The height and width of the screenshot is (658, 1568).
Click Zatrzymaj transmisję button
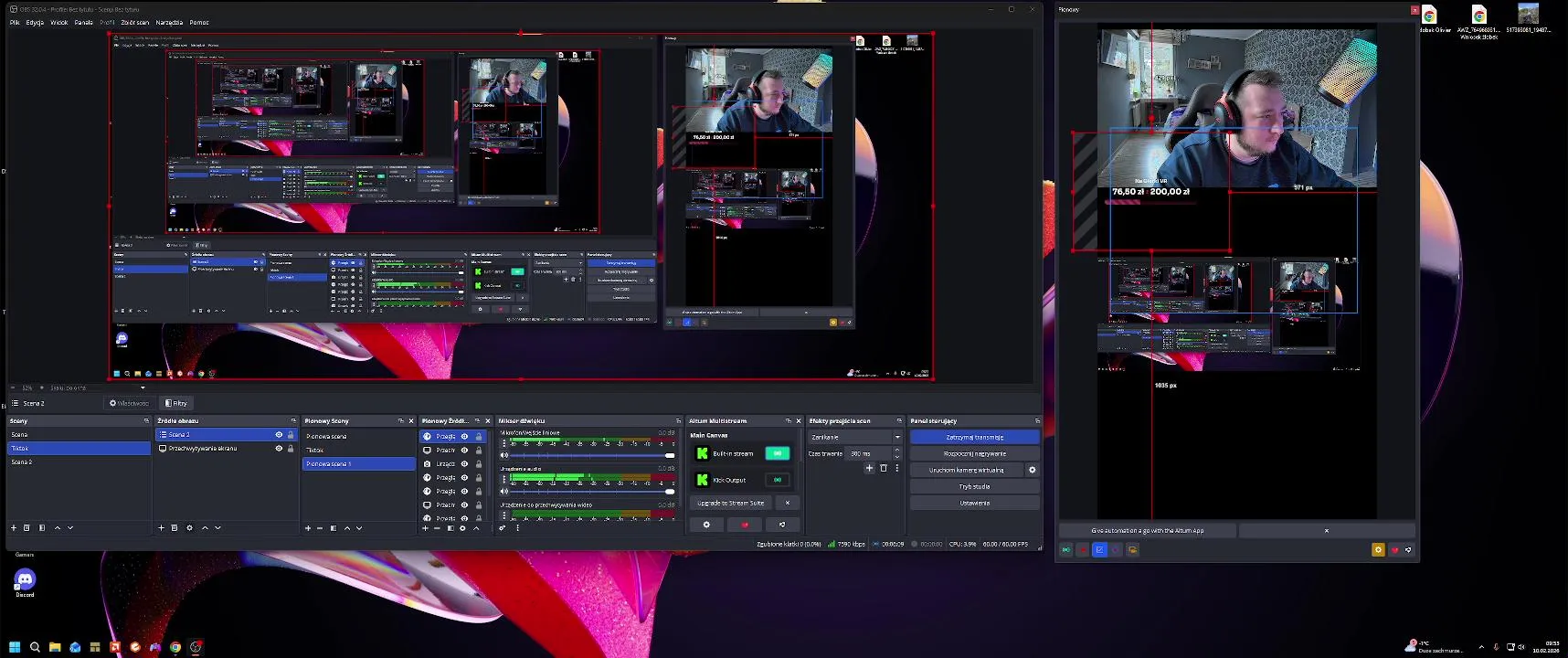[x=975, y=437]
